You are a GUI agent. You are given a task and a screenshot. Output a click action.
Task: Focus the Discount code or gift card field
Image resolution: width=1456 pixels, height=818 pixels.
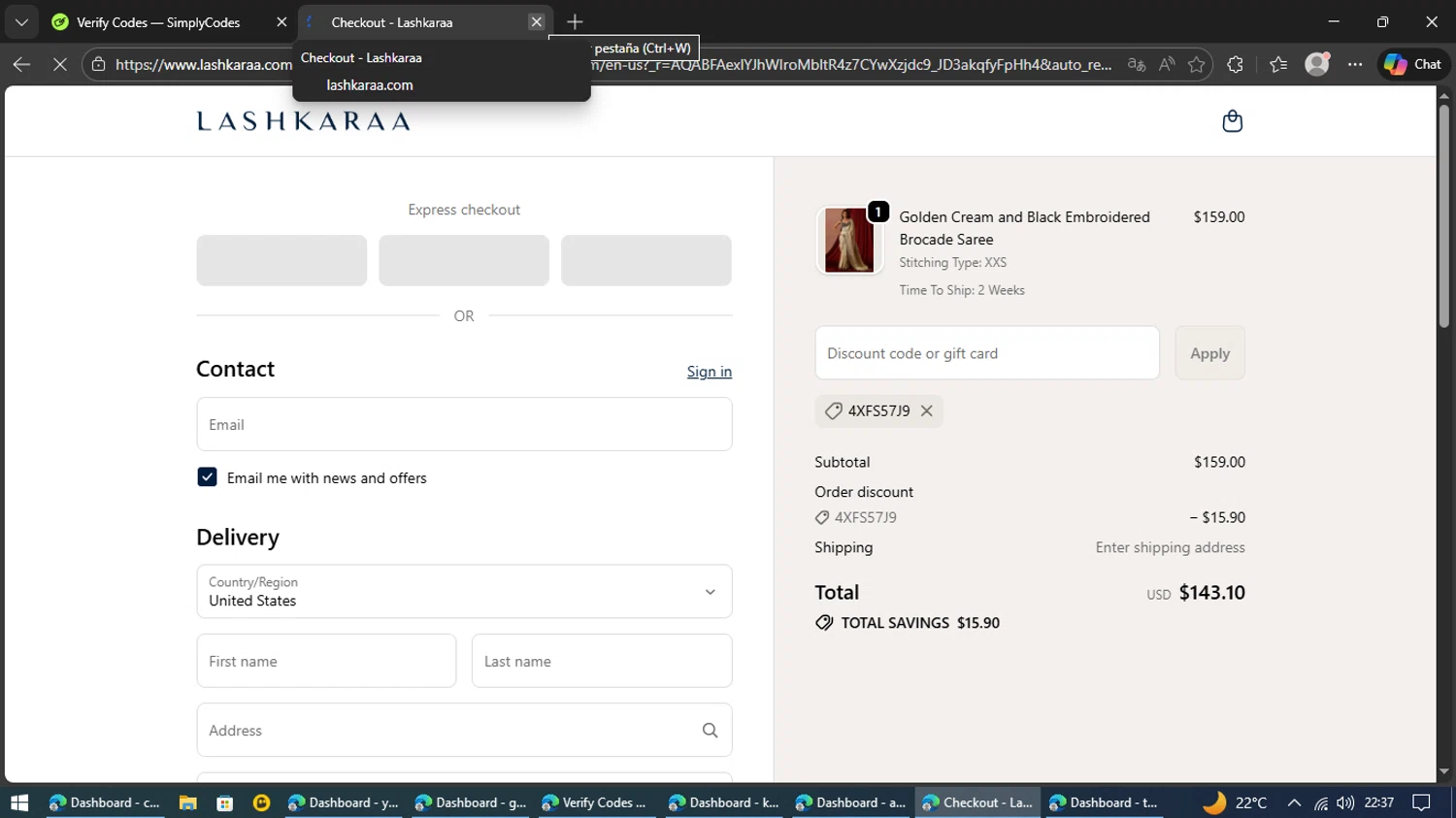tap(987, 353)
